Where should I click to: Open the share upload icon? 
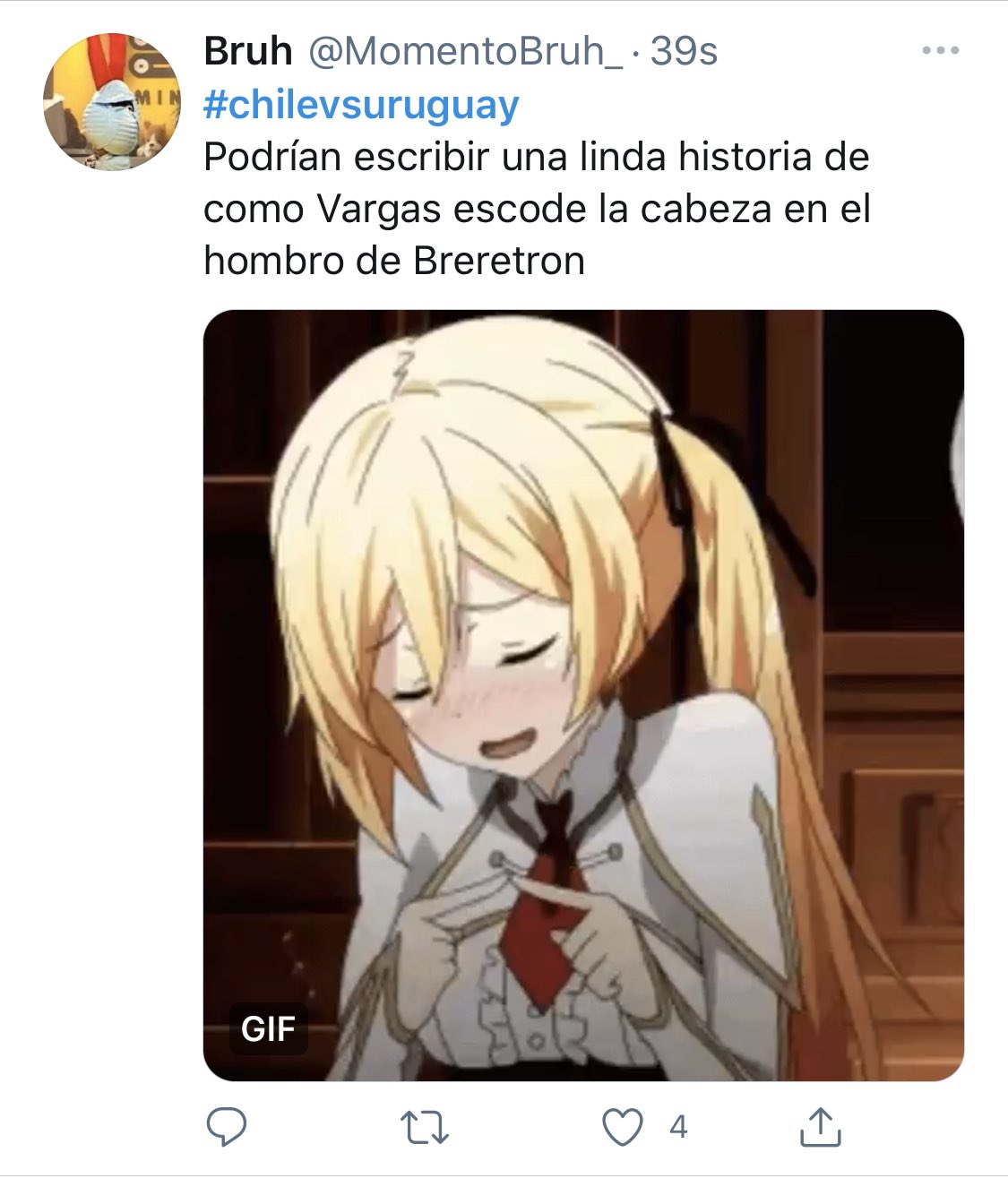[820, 1126]
